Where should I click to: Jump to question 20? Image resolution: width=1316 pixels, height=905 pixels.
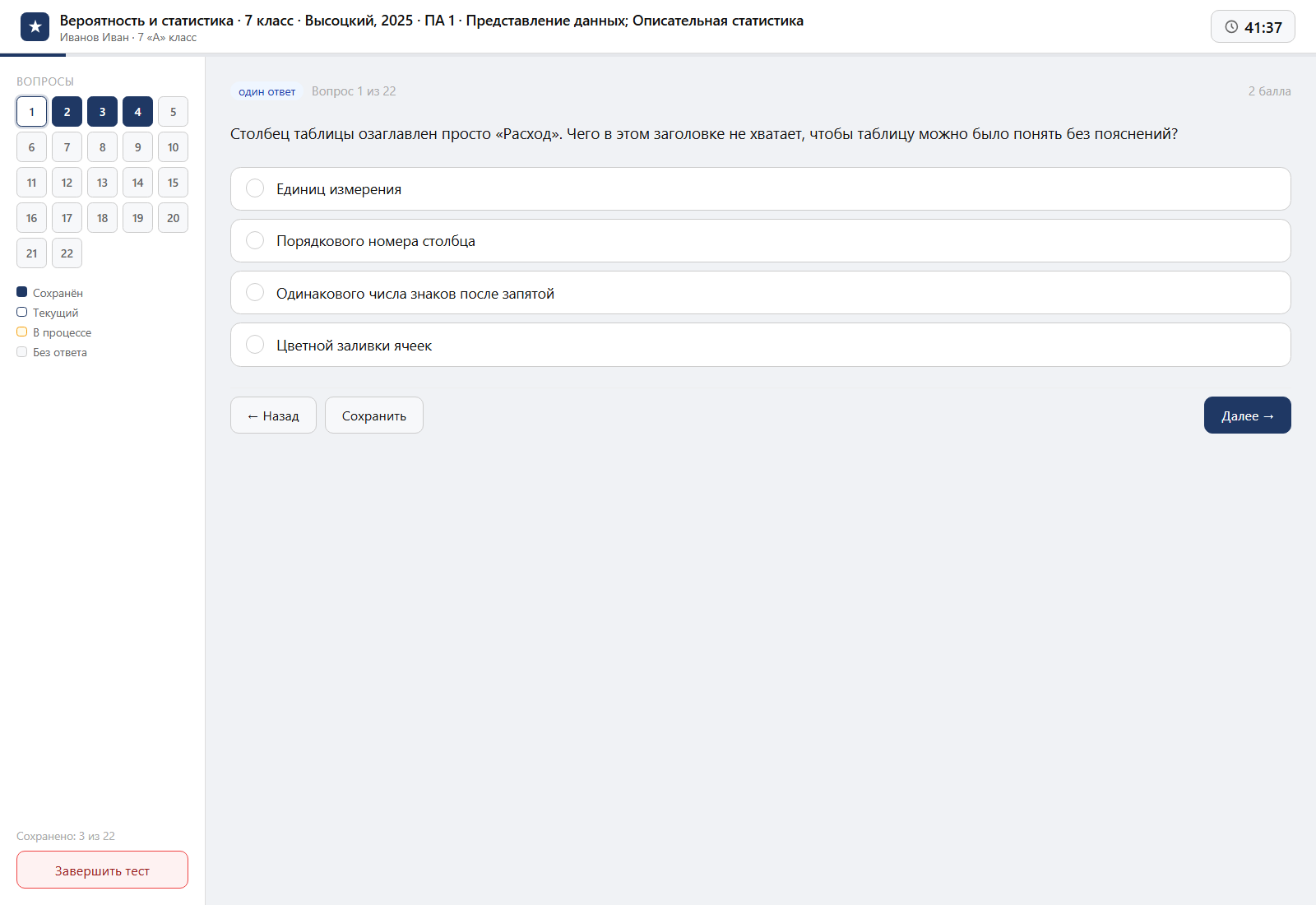[x=173, y=218]
